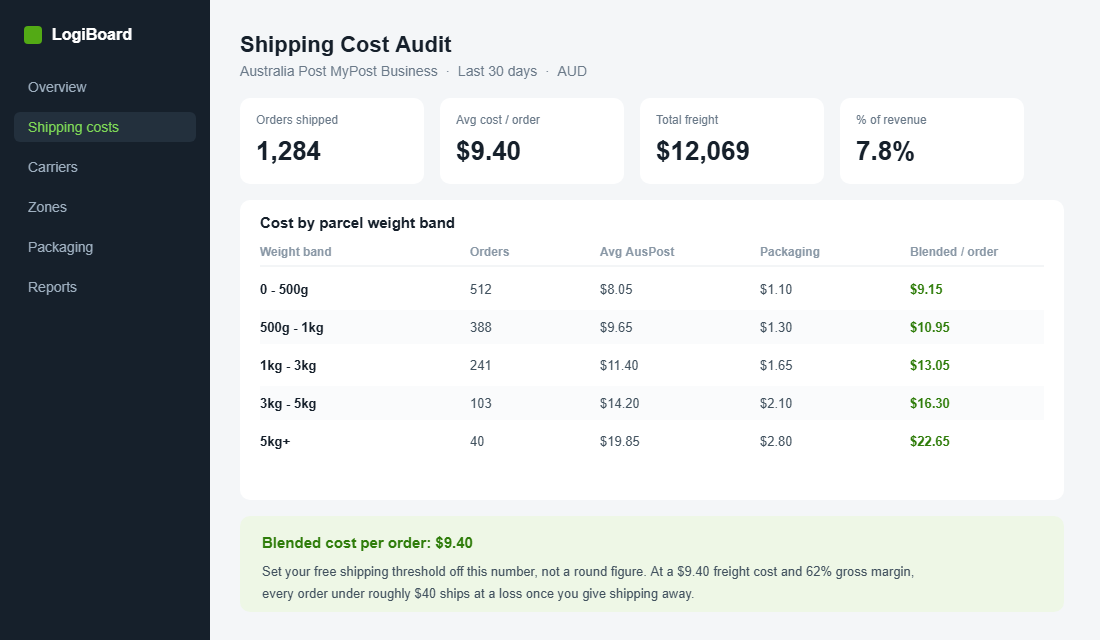Click the green LogiBoard logo square

pyautogui.click(x=33, y=34)
